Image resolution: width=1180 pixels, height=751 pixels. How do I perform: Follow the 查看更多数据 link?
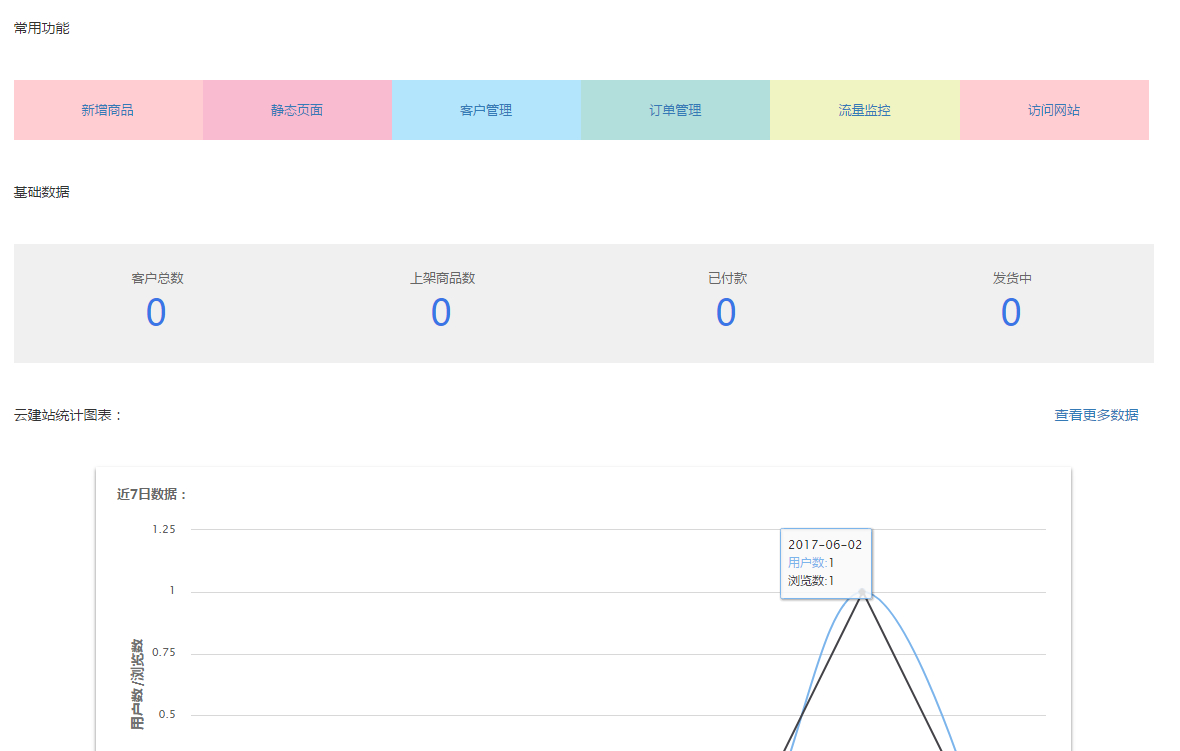1096,415
